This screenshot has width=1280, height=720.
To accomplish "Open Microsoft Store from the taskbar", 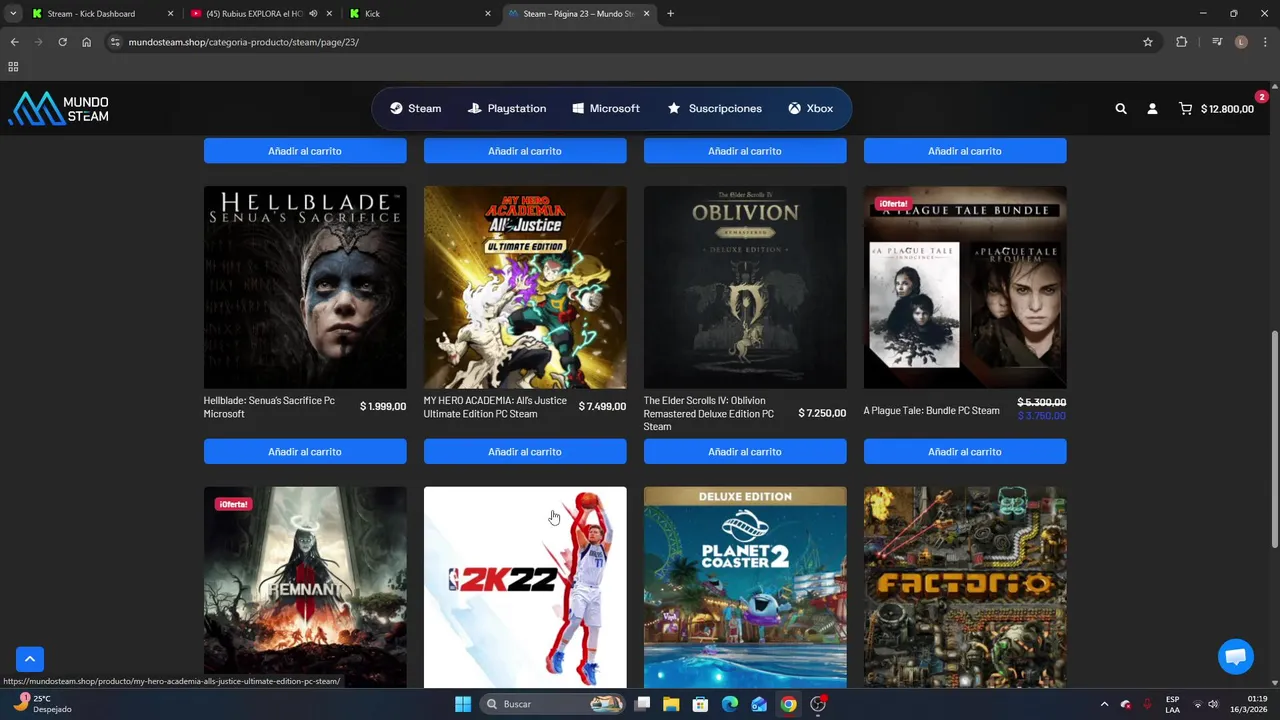I will click(x=700, y=704).
